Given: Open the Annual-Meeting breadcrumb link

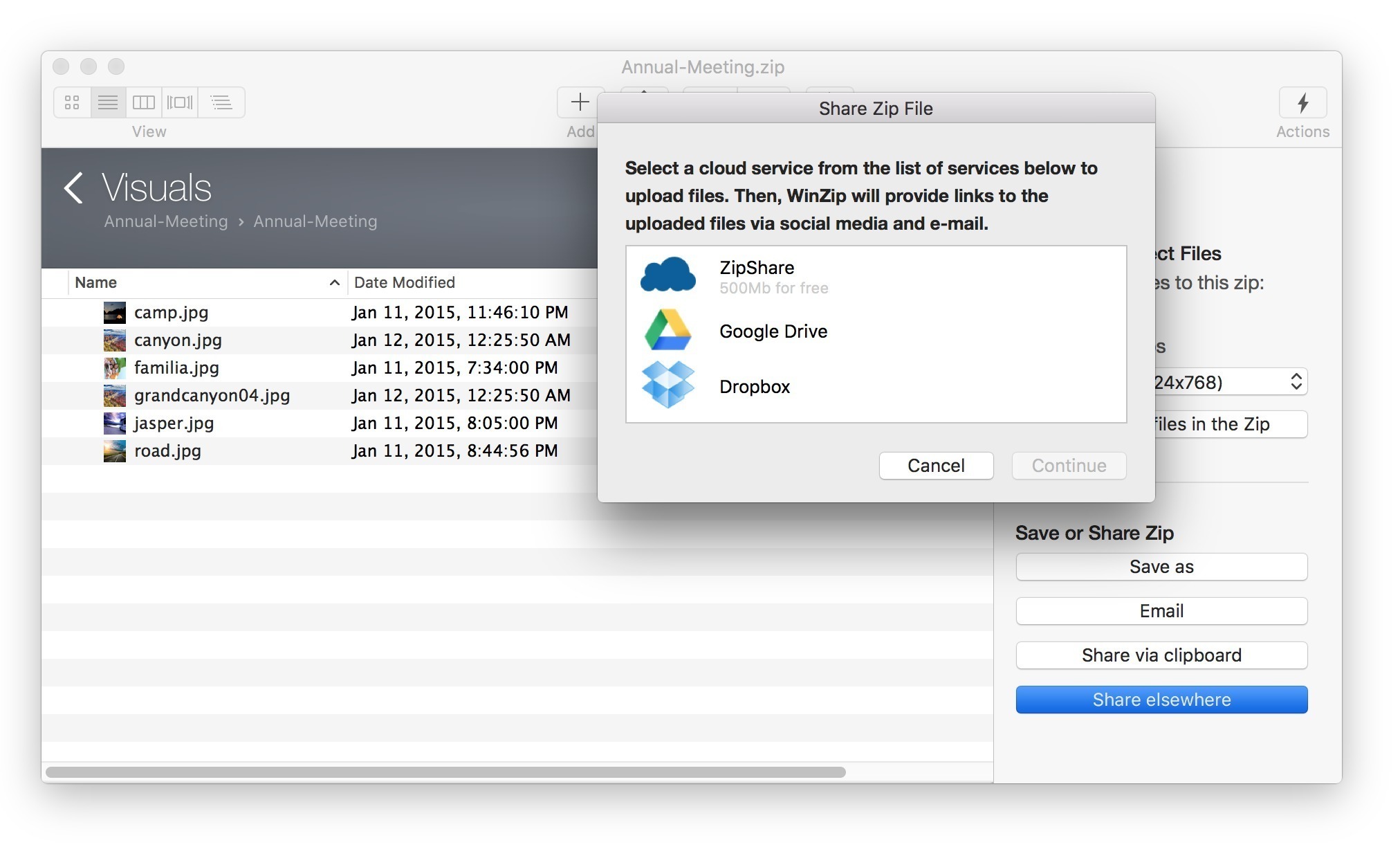Looking at the screenshot, I should (166, 221).
